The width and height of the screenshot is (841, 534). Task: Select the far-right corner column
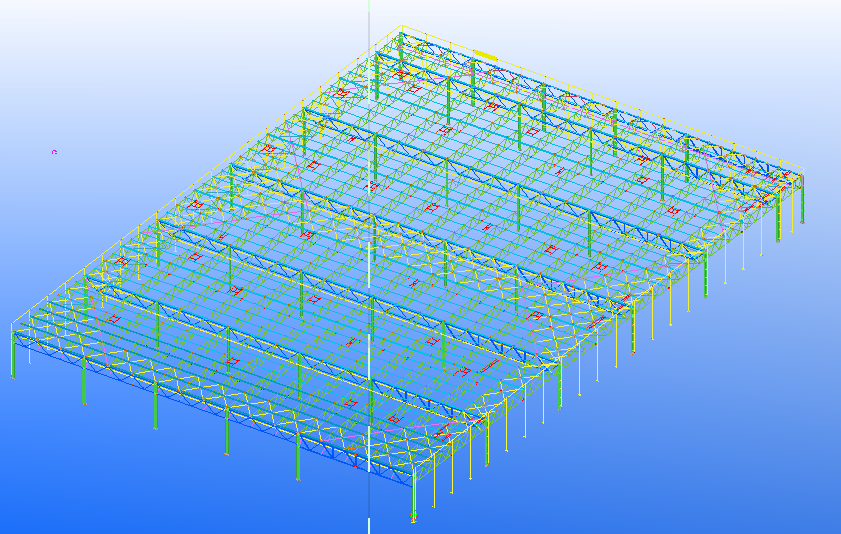tap(801, 200)
